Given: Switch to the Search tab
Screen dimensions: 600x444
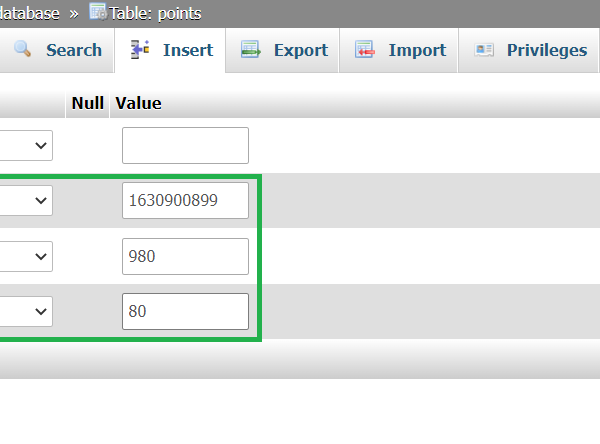Looking at the screenshot, I should tap(73, 50).
